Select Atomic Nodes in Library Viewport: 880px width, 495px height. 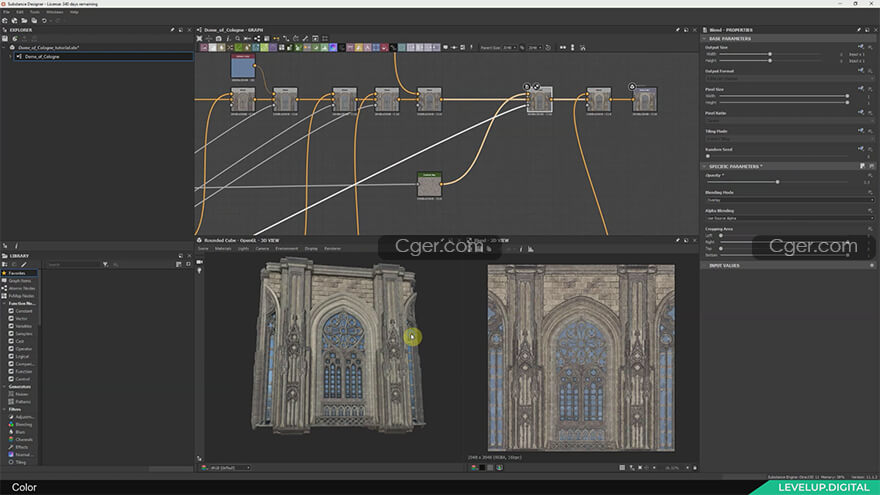19,288
